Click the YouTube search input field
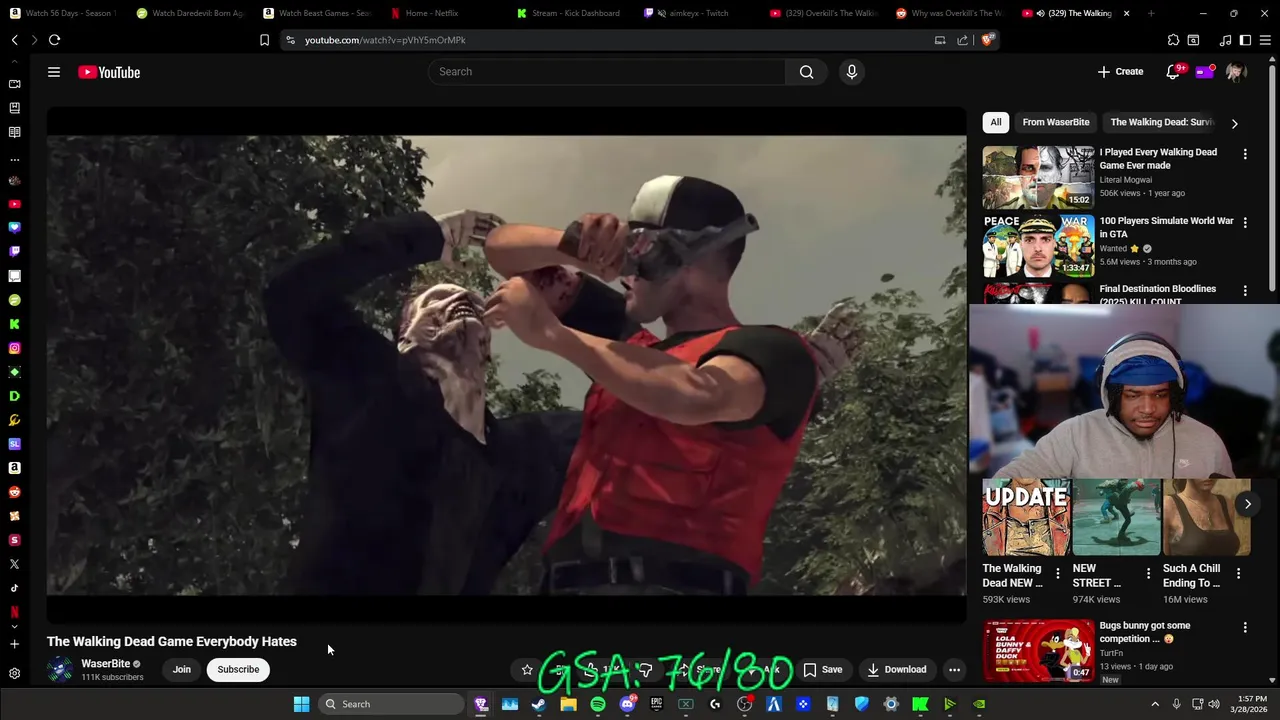The width and height of the screenshot is (1280, 720). [x=606, y=72]
